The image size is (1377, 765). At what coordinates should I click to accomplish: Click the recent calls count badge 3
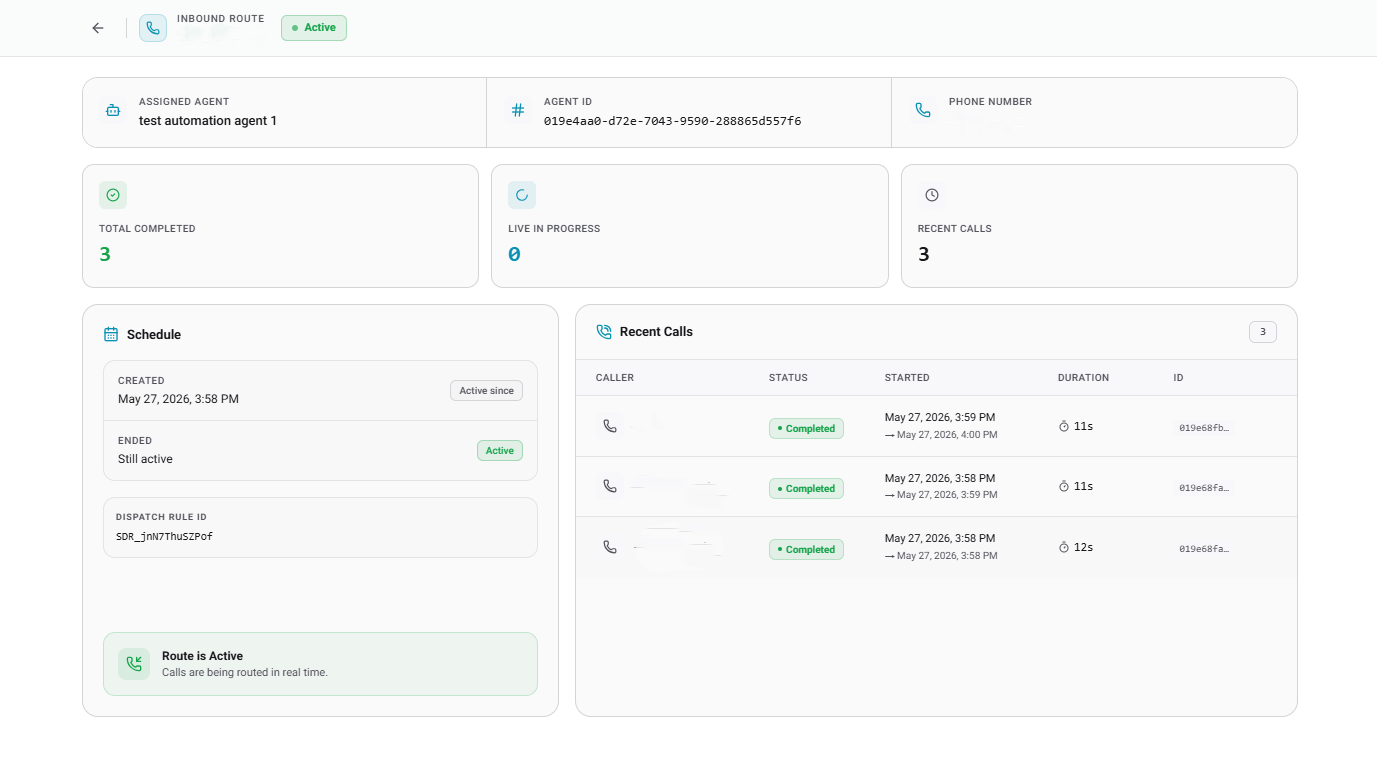(1263, 332)
